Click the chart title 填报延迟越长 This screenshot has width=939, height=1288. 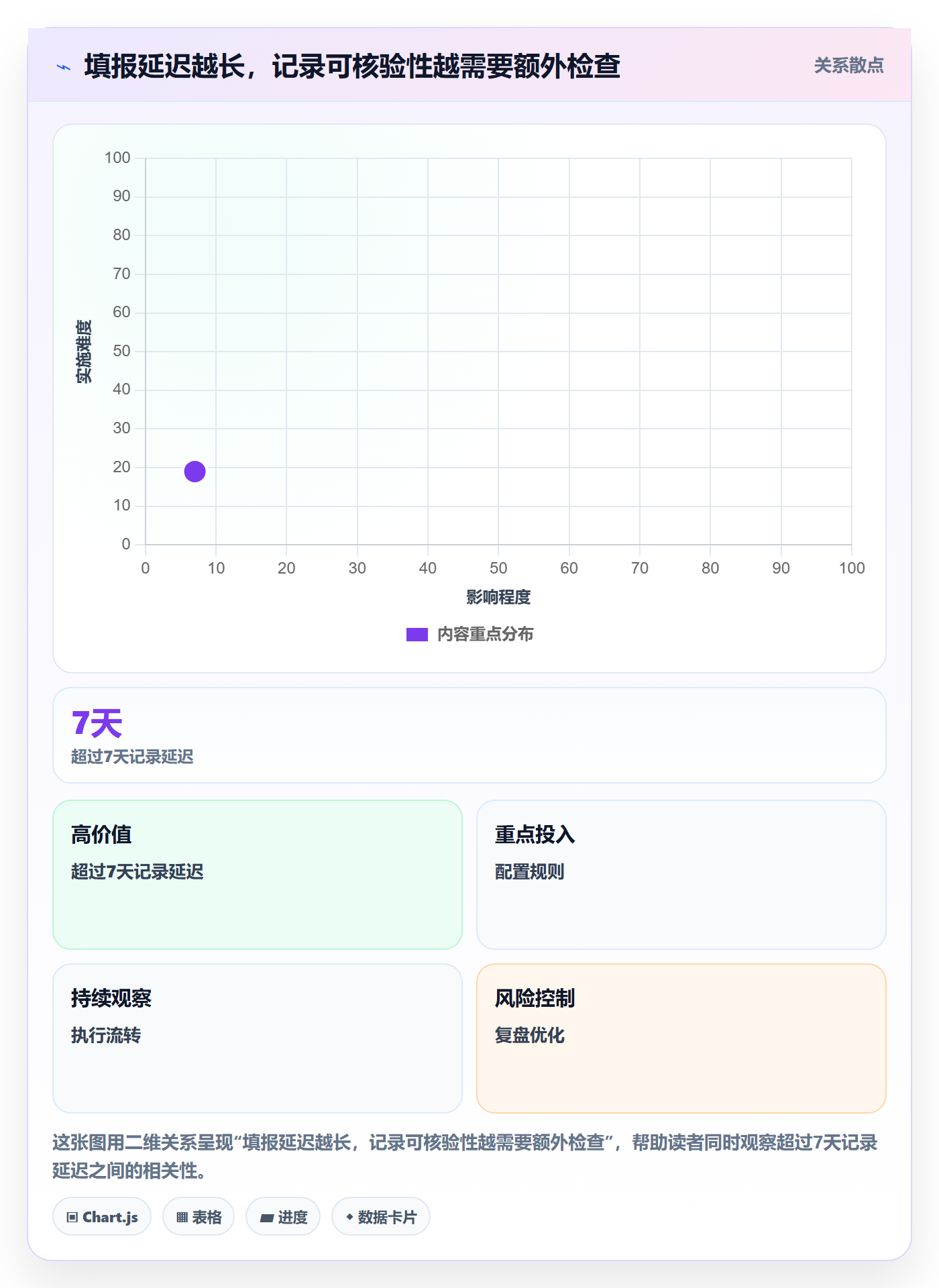(x=352, y=66)
